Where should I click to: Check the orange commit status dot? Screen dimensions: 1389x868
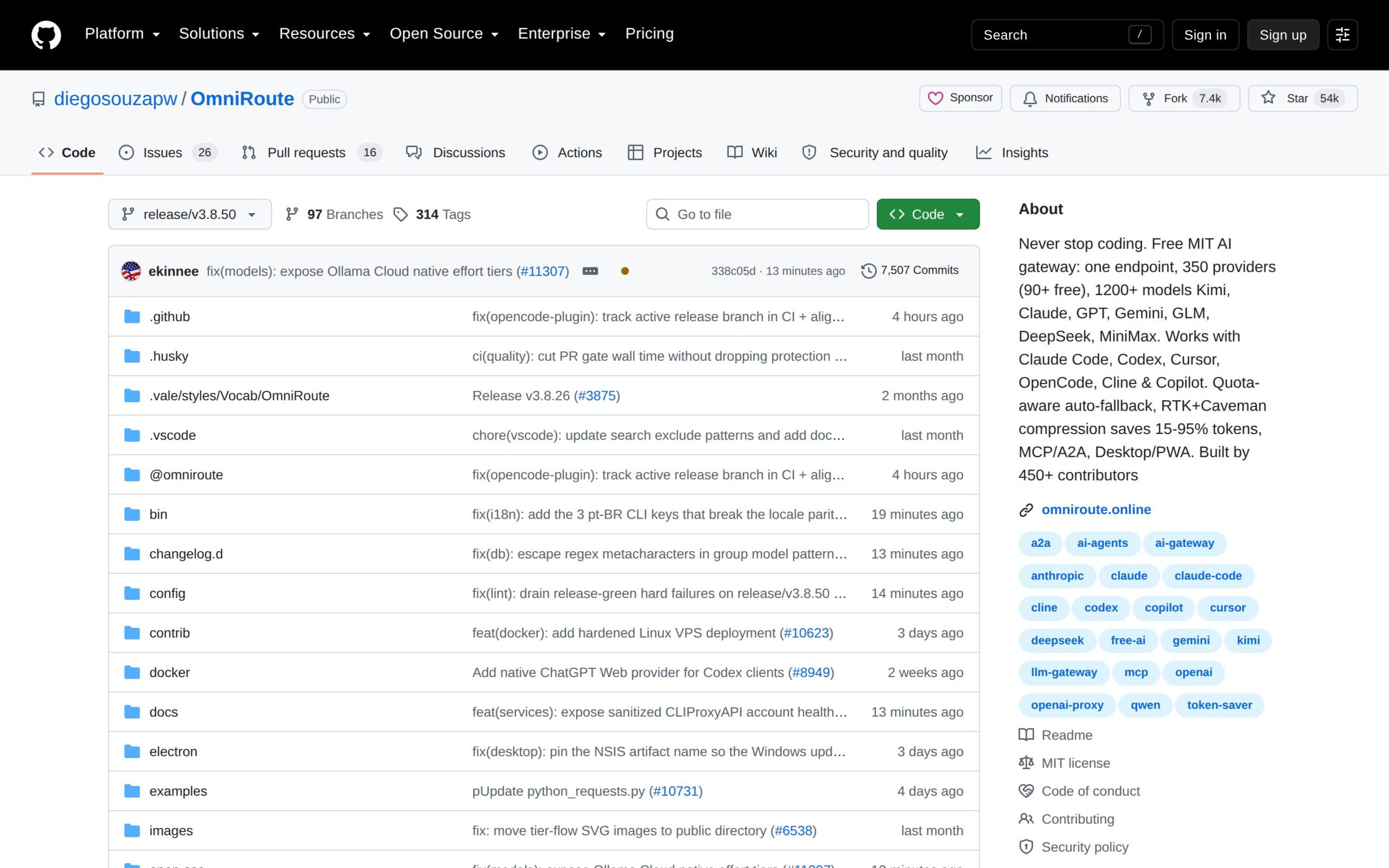(x=625, y=271)
